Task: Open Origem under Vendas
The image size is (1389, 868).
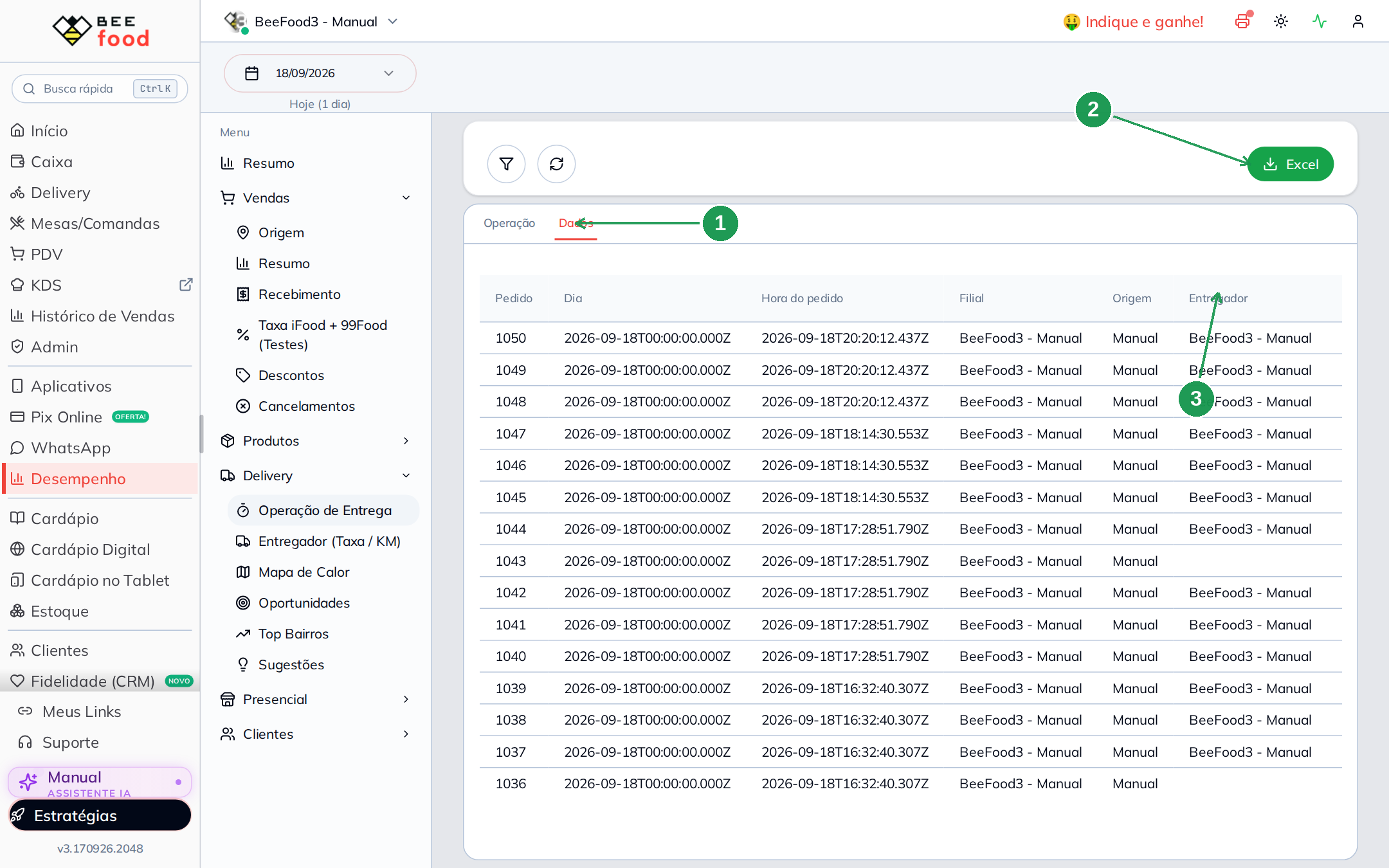Action: [x=323, y=232]
